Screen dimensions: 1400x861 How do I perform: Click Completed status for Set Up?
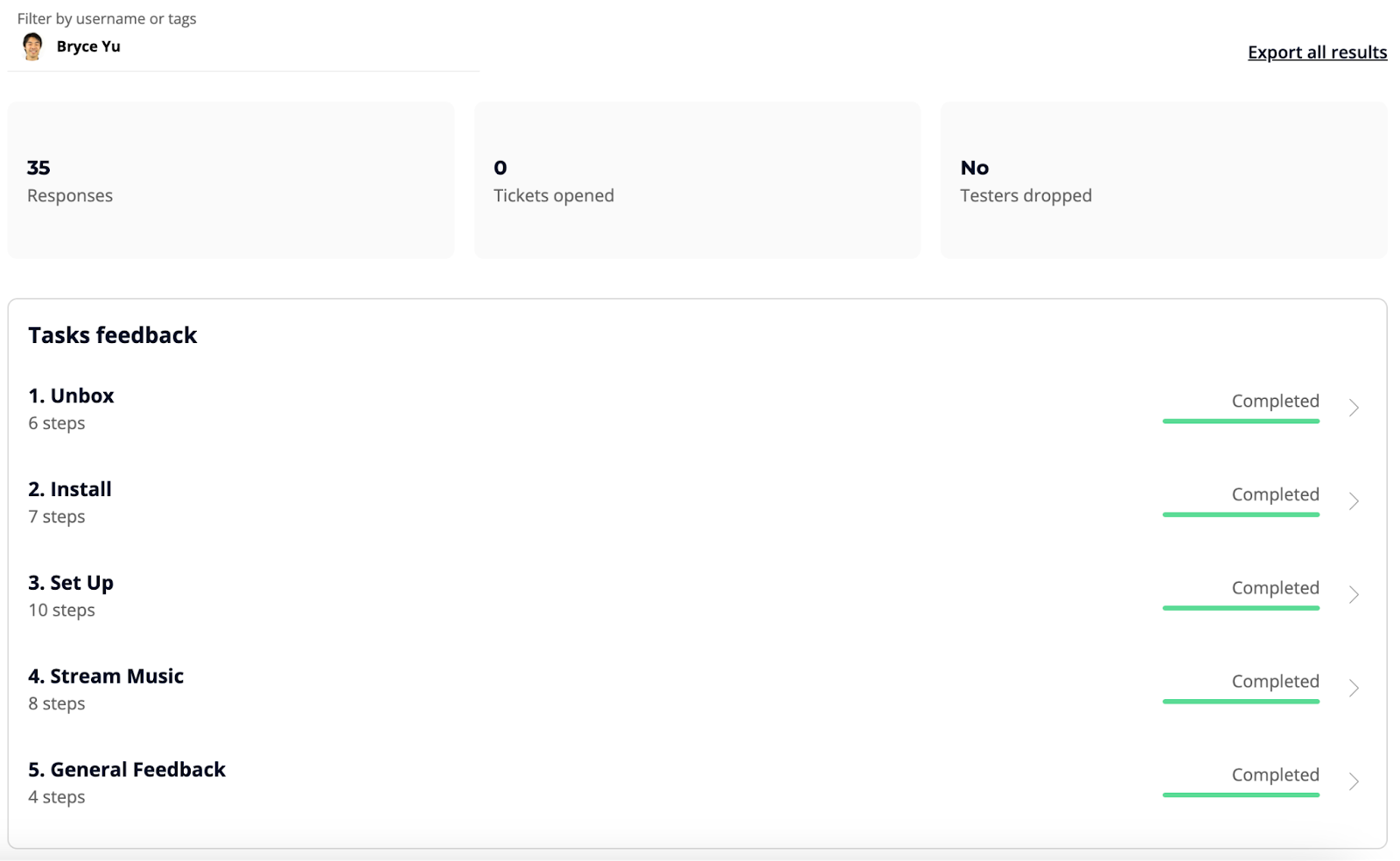click(1275, 588)
